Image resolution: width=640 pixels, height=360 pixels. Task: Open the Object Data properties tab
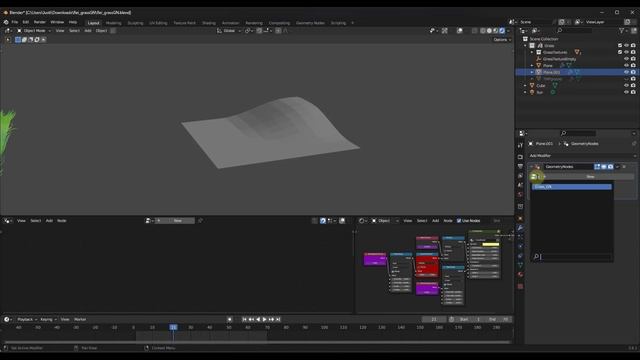[520, 265]
